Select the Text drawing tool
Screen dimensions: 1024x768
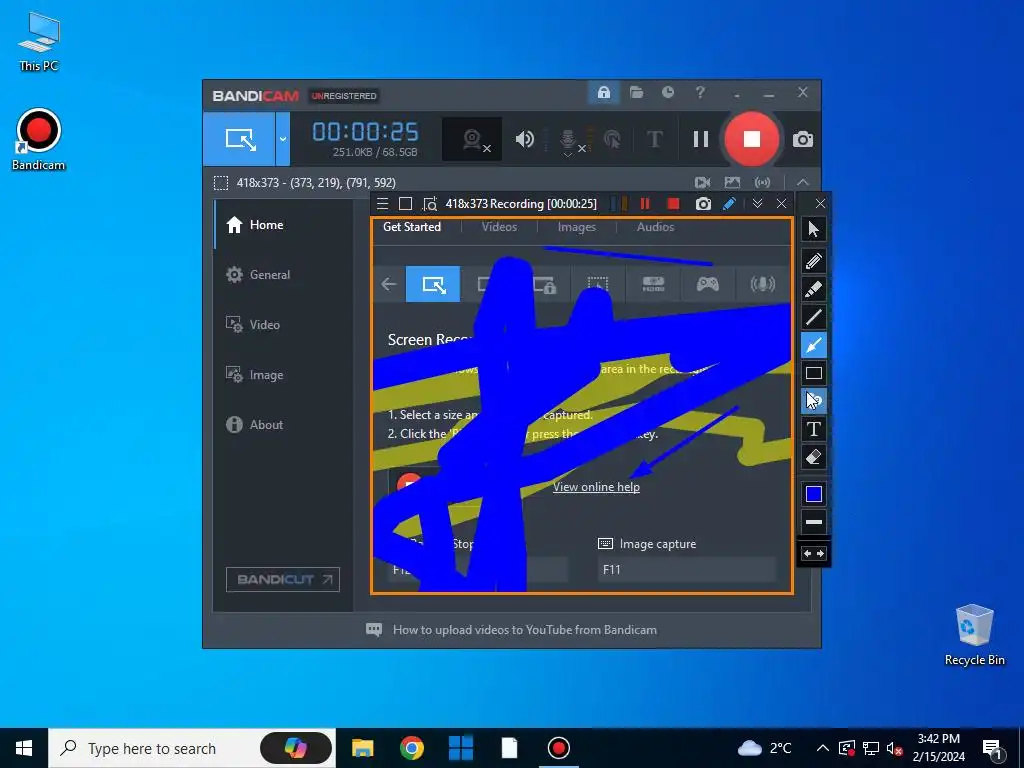pyautogui.click(x=813, y=429)
